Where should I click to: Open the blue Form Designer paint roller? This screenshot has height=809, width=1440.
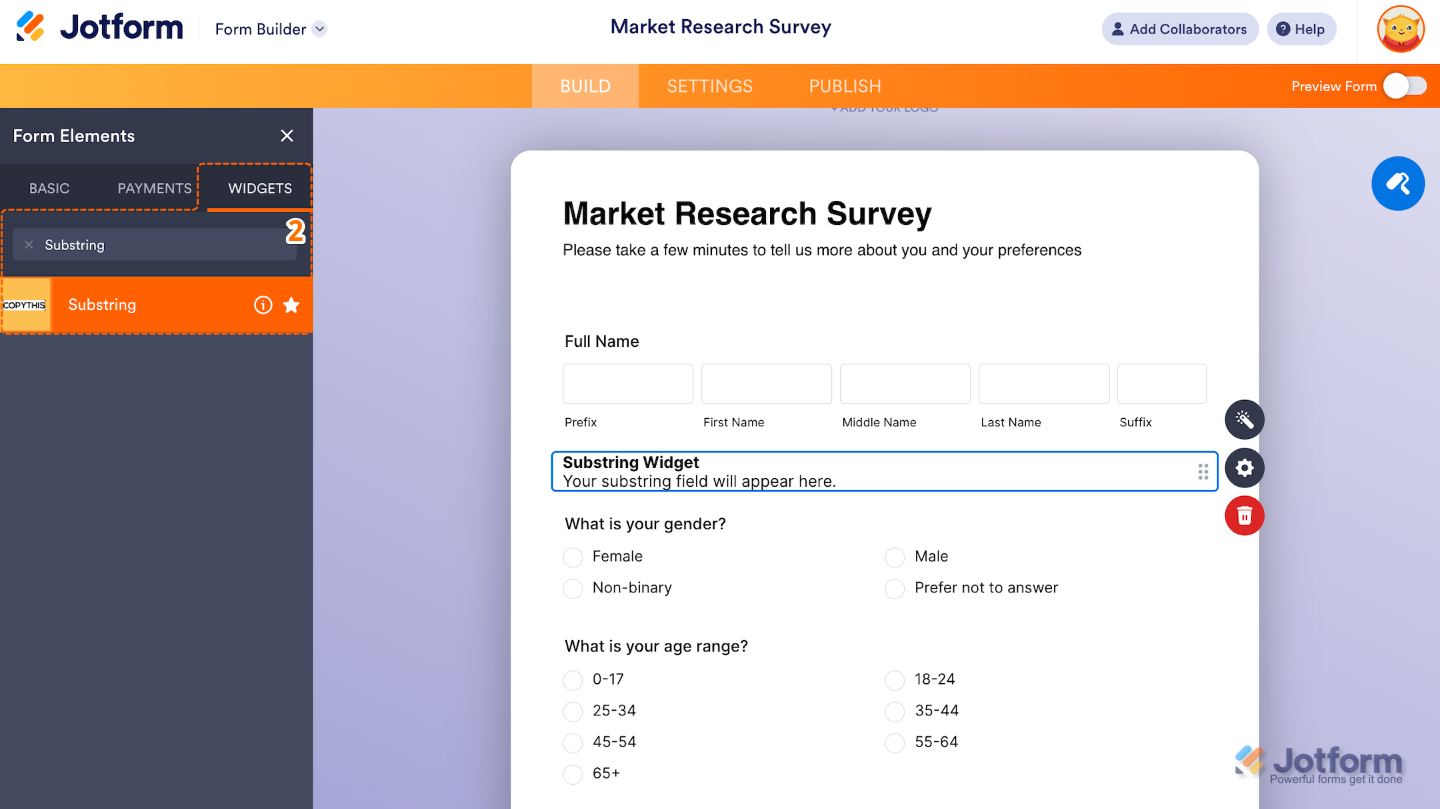click(1397, 184)
